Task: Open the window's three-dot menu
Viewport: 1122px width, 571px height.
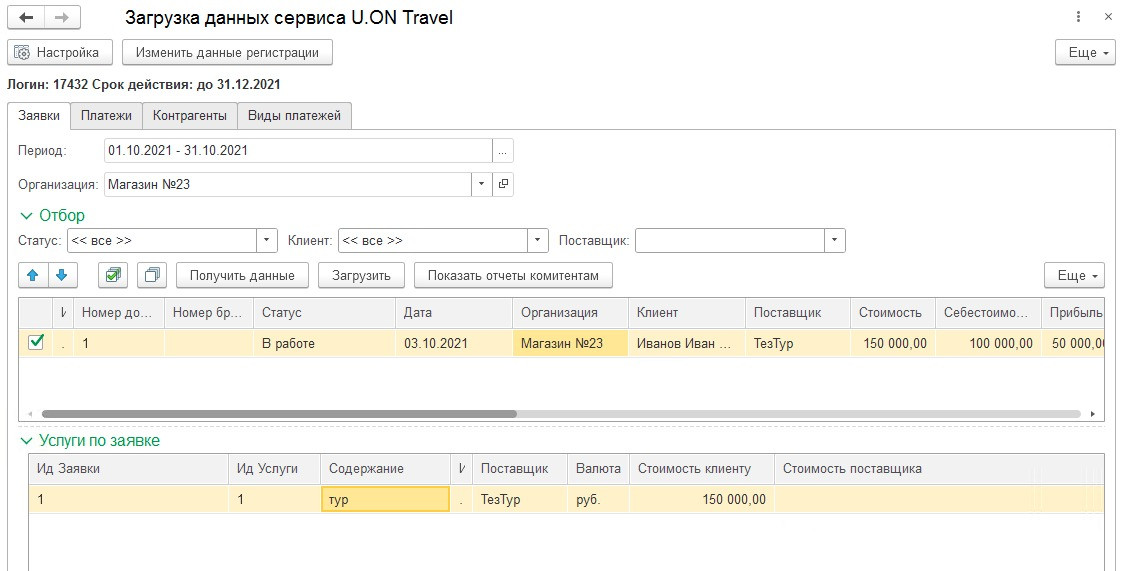Action: tap(1079, 18)
